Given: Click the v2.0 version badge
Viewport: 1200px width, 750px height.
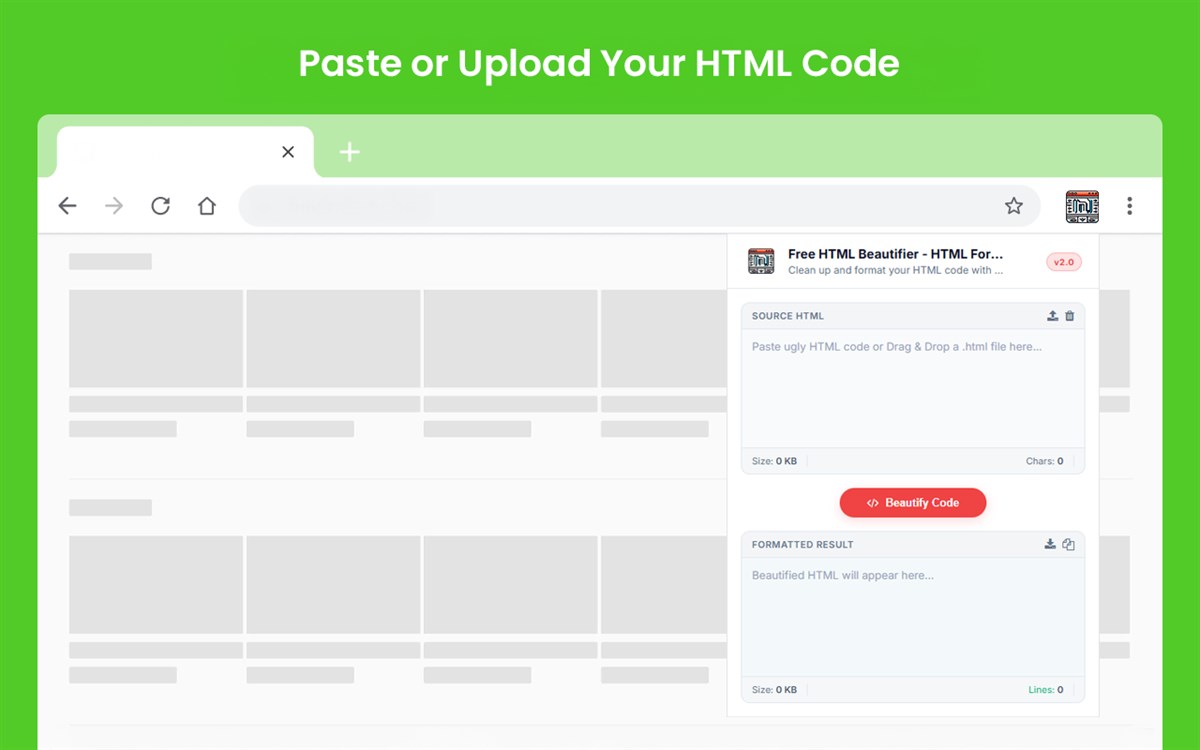Looking at the screenshot, I should click(x=1064, y=262).
